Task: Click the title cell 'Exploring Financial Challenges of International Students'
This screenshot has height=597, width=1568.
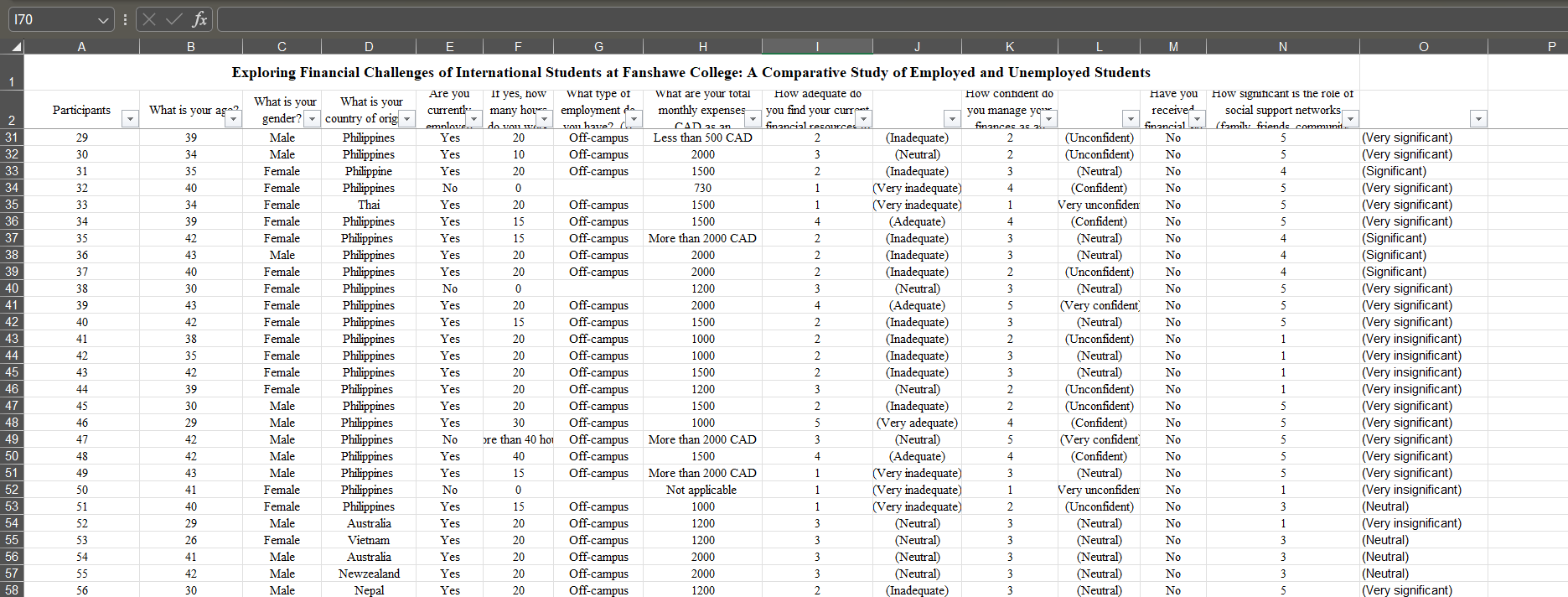Action: (691, 73)
